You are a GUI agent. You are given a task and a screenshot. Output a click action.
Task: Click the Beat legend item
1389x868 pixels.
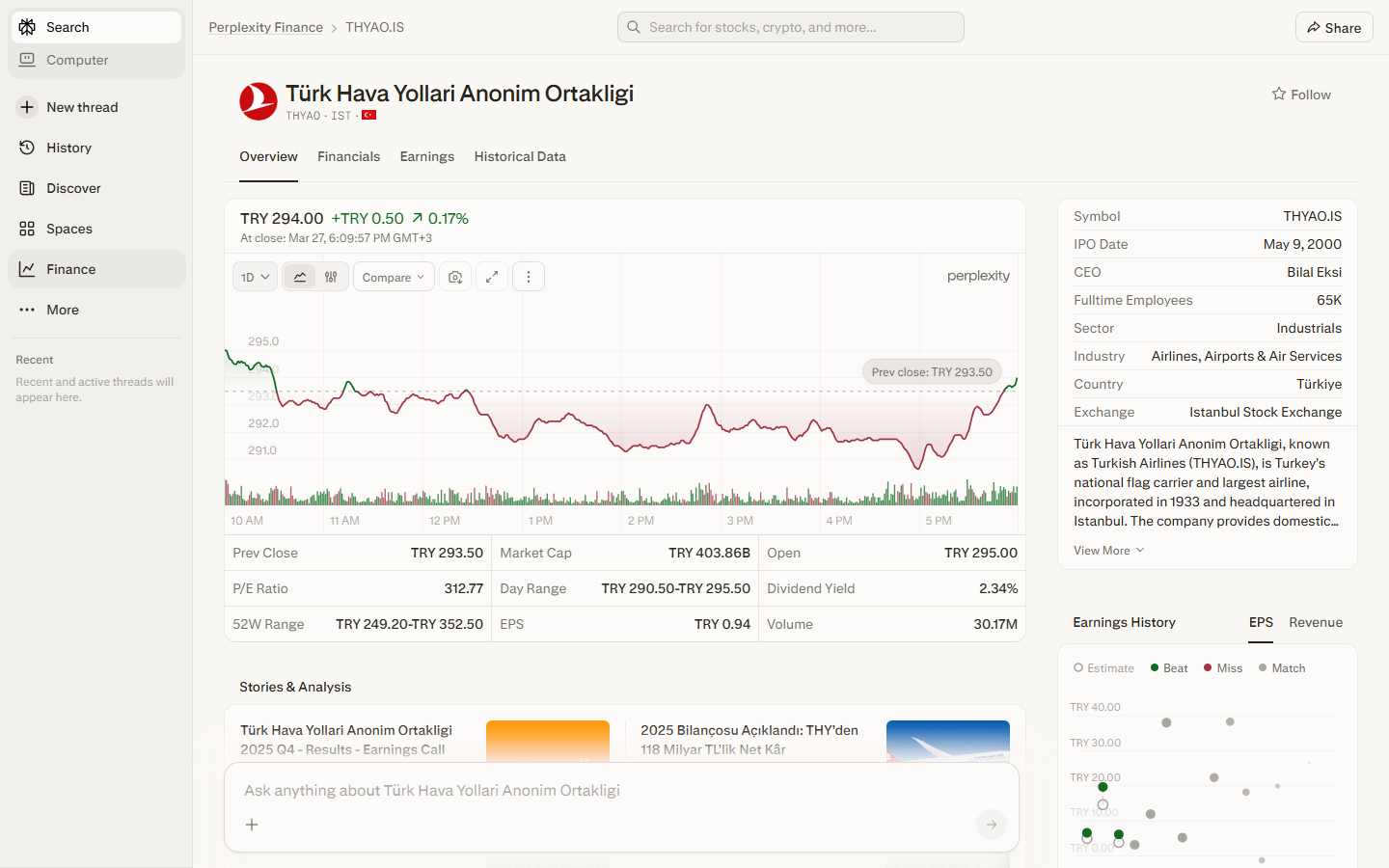[x=1169, y=667]
